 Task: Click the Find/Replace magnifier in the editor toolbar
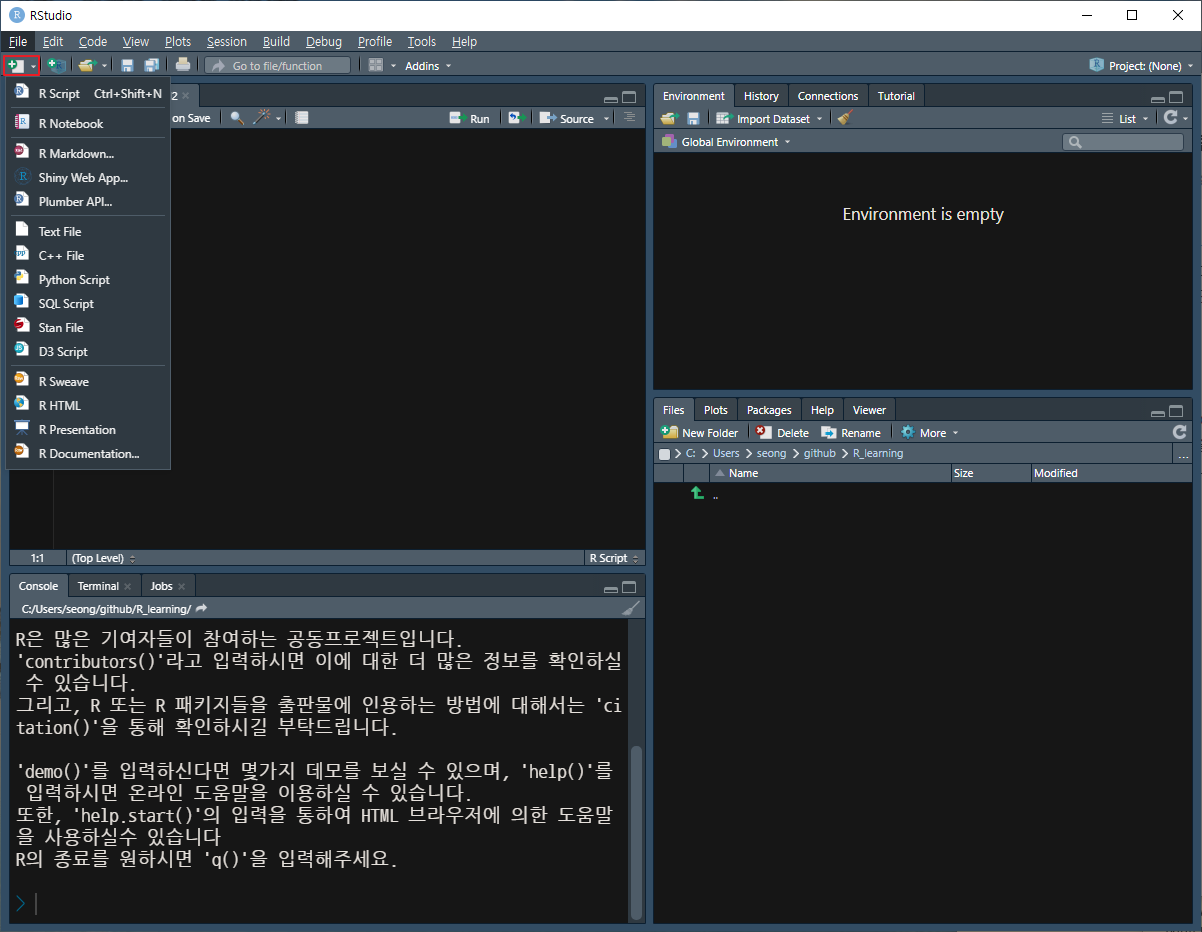click(236, 118)
